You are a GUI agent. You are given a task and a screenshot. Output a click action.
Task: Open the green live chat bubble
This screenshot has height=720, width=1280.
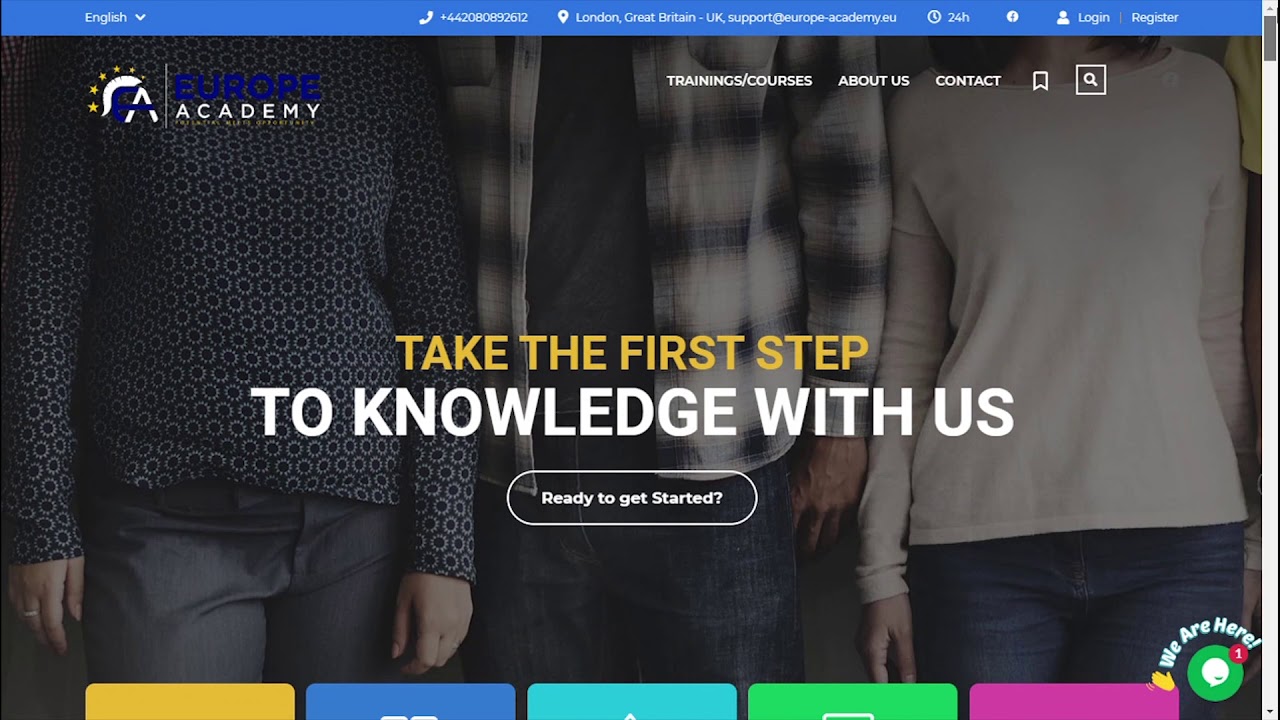tap(1215, 673)
